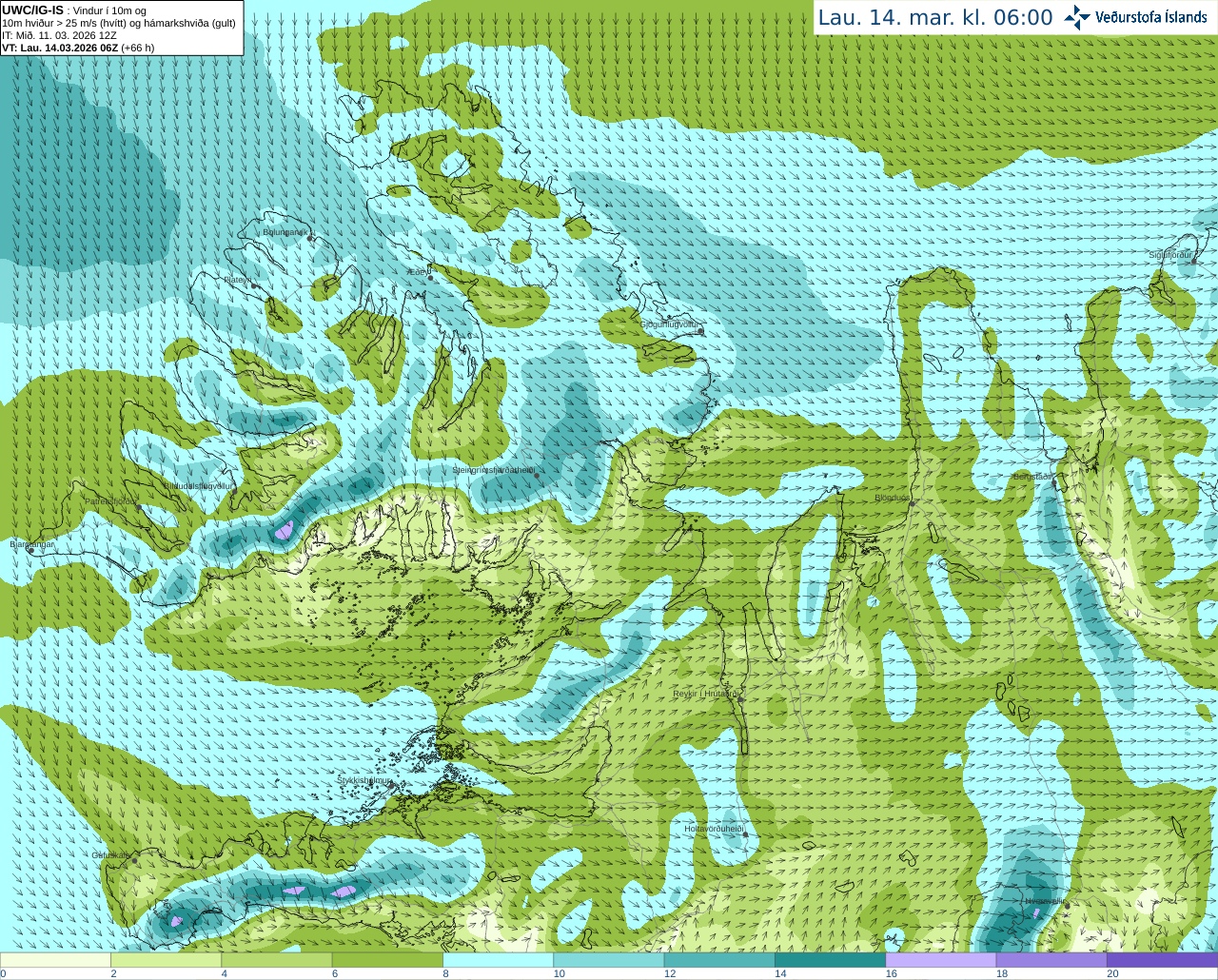Click the Blönduós station label
1218x980 pixels.
(892, 498)
